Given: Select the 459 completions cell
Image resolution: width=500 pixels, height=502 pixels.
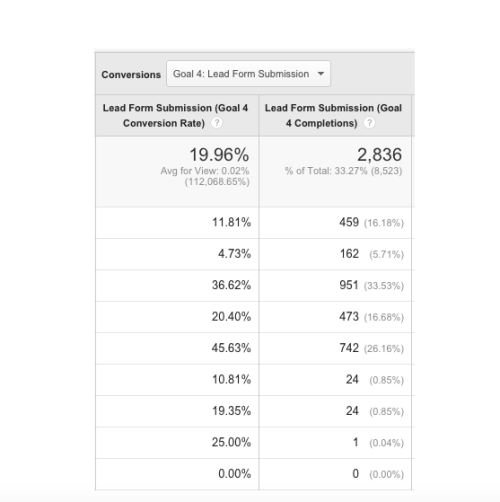Looking at the screenshot, I should pos(349,222).
